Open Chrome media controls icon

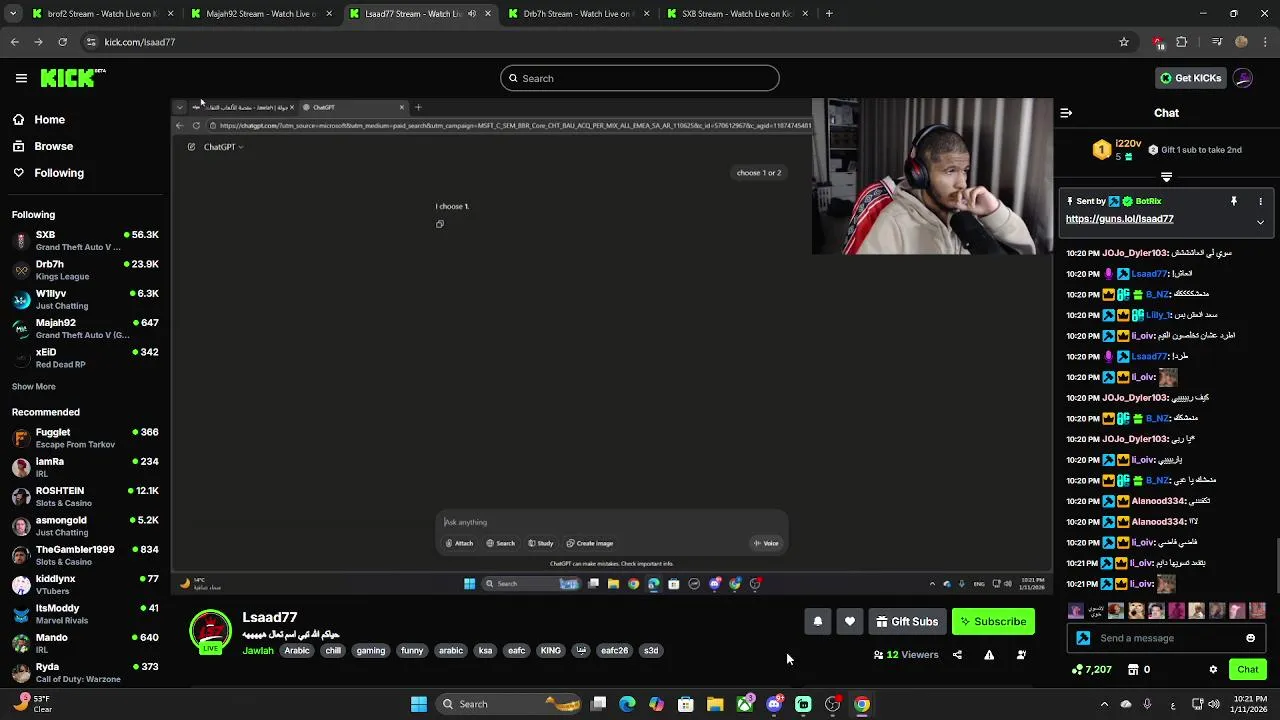tap(1217, 42)
